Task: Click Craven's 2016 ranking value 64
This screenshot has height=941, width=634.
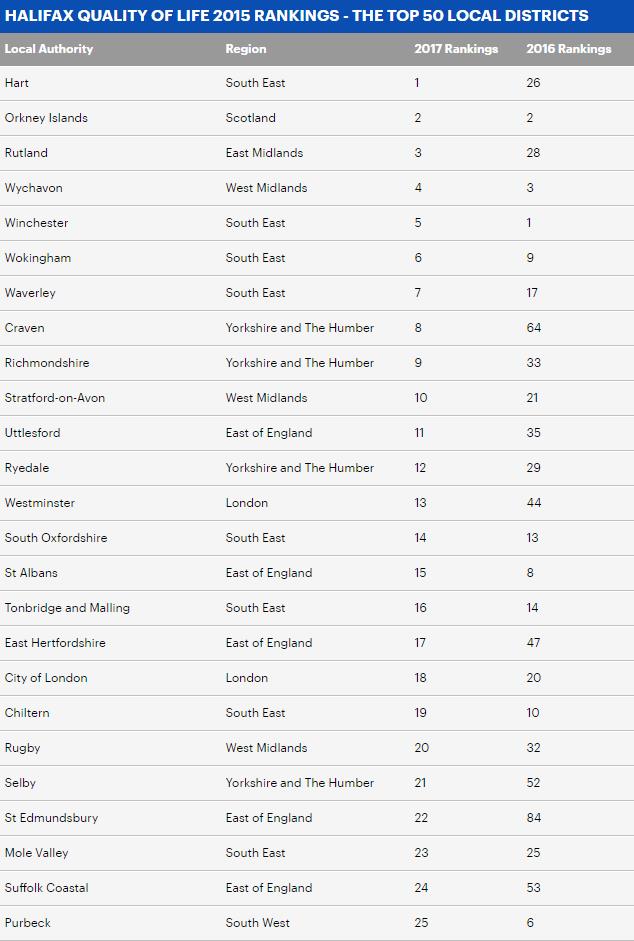Action: 534,328
